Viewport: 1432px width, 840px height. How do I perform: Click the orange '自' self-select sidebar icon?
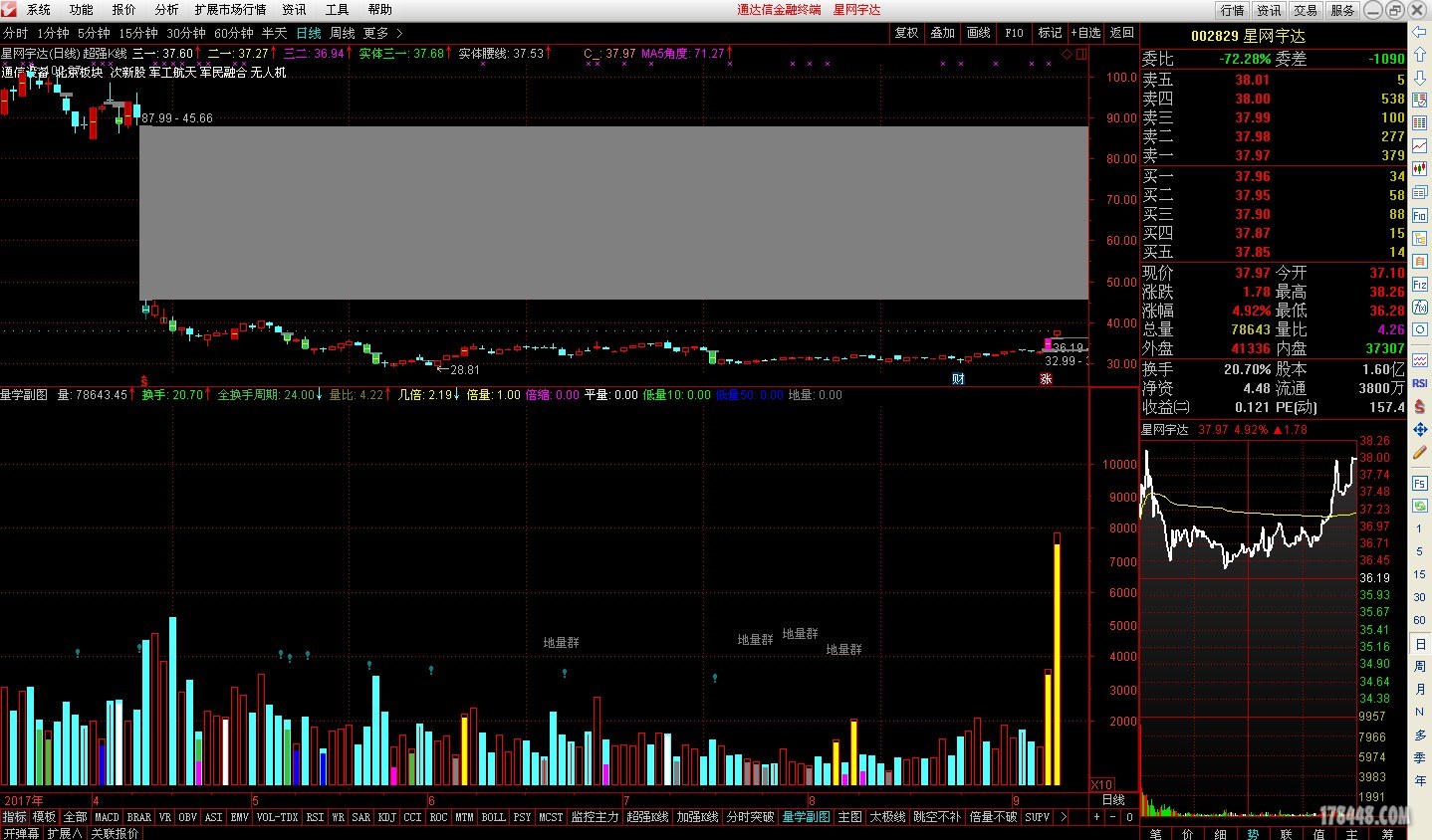(1420, 261)
